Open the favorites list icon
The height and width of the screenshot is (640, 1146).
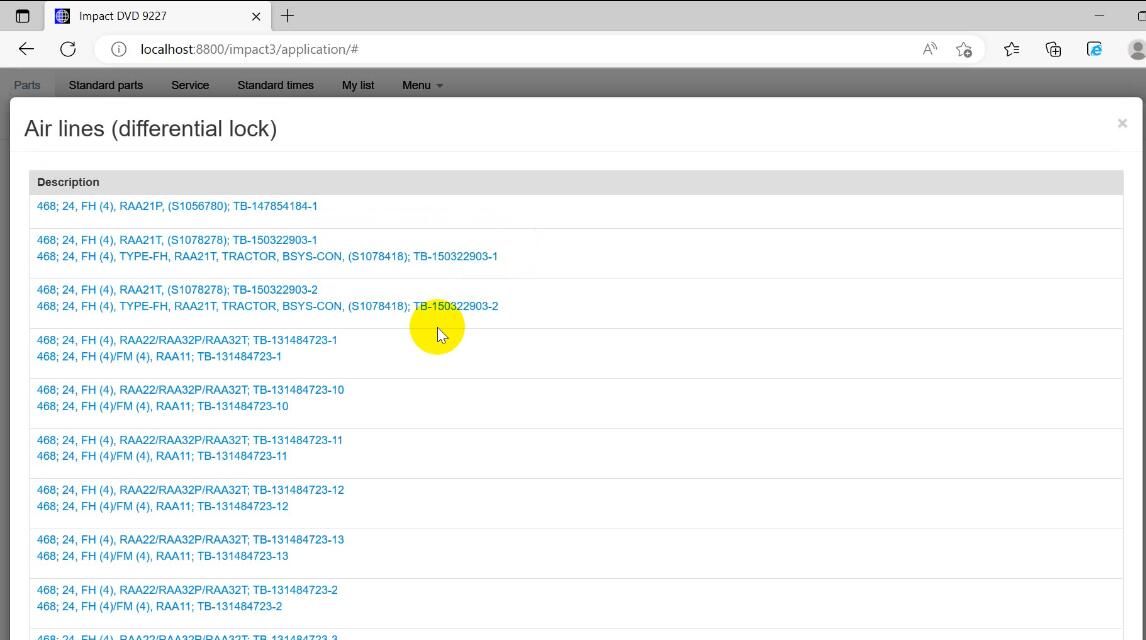[1011, 49]
